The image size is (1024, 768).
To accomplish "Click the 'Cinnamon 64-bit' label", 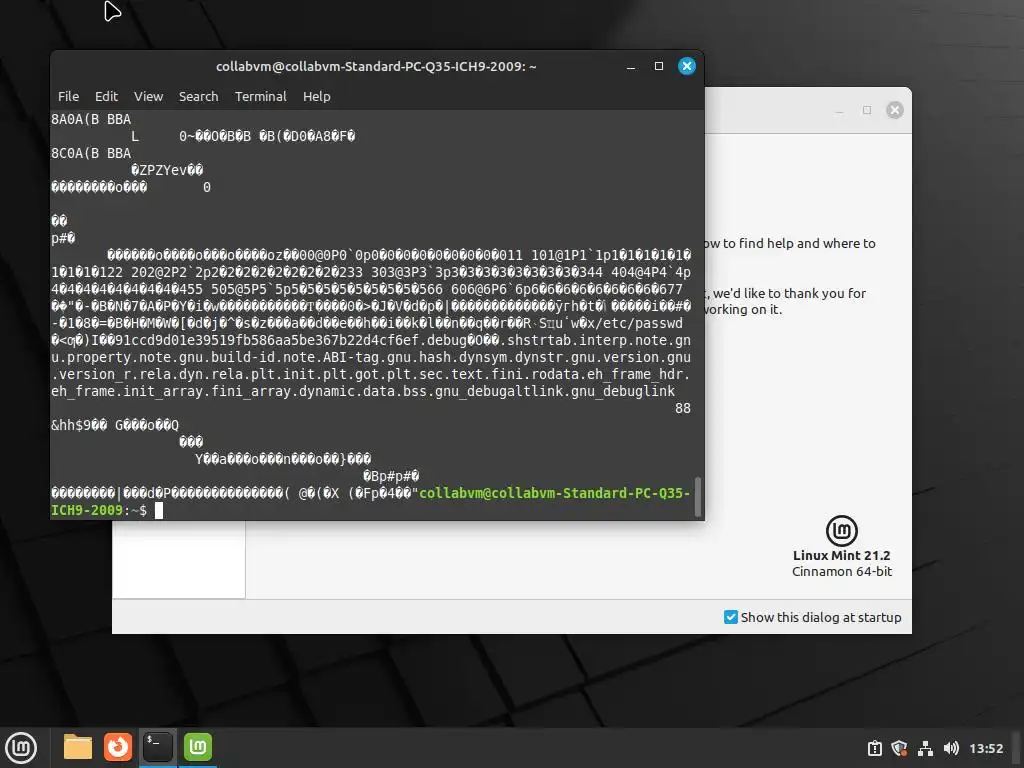I will point(842,571).
